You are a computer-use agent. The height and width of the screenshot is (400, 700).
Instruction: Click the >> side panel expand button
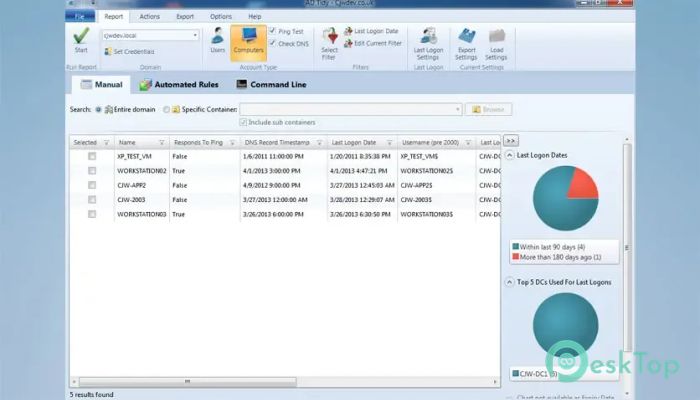point(511,141)
